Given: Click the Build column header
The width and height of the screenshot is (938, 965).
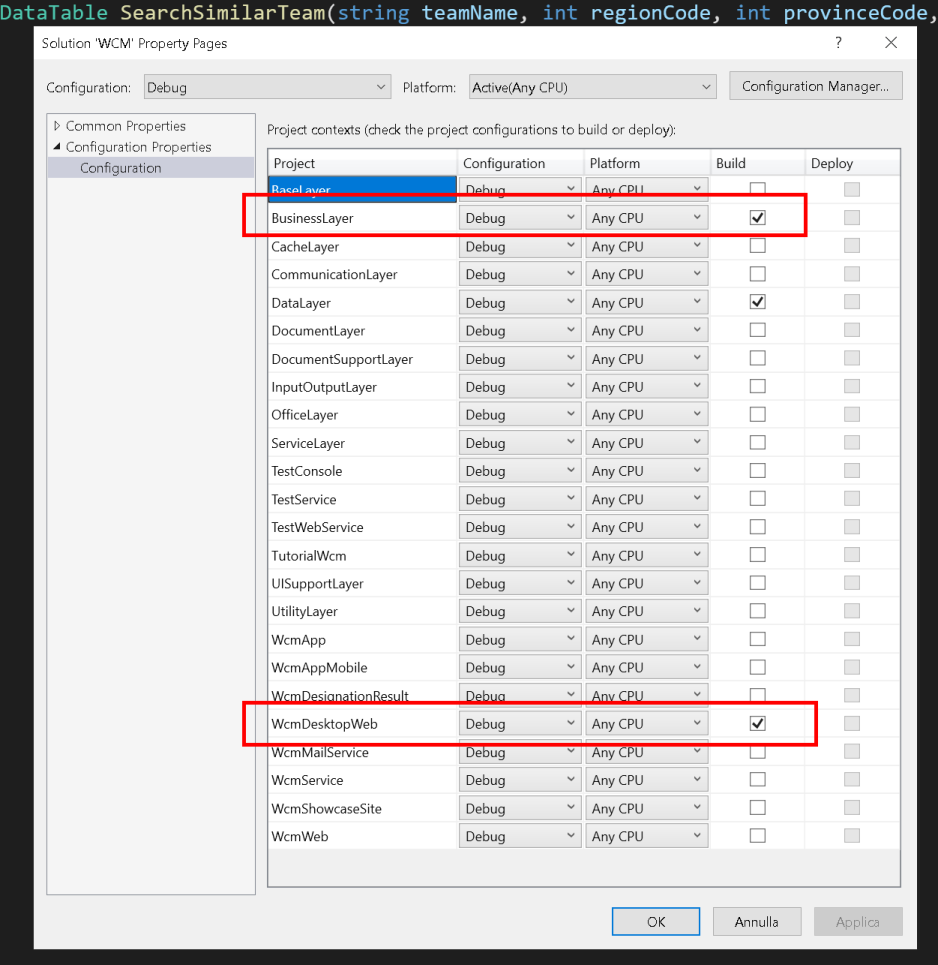Looking at the screenshot, I should [x=758, y=163].
